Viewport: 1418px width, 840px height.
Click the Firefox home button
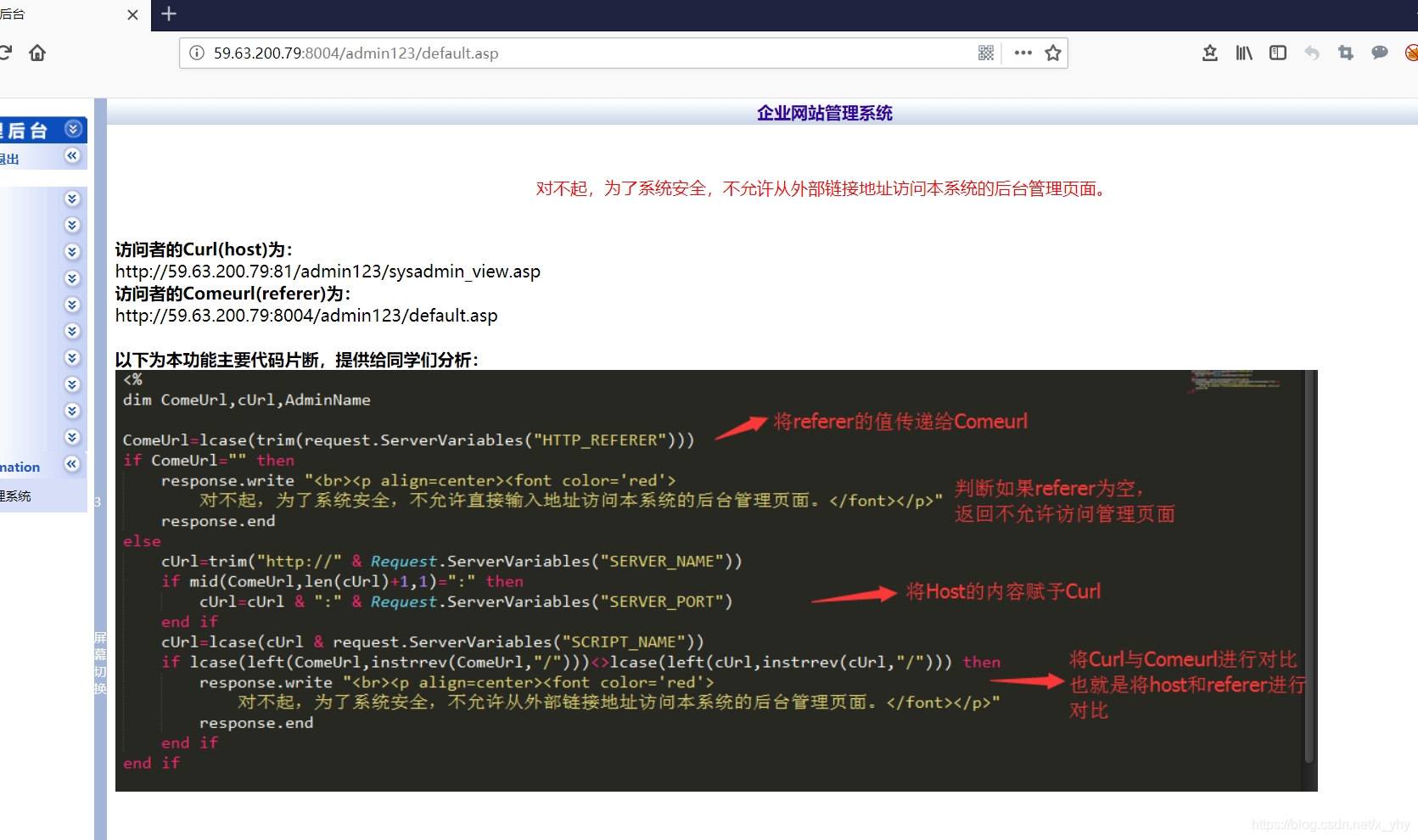point(37,53)
